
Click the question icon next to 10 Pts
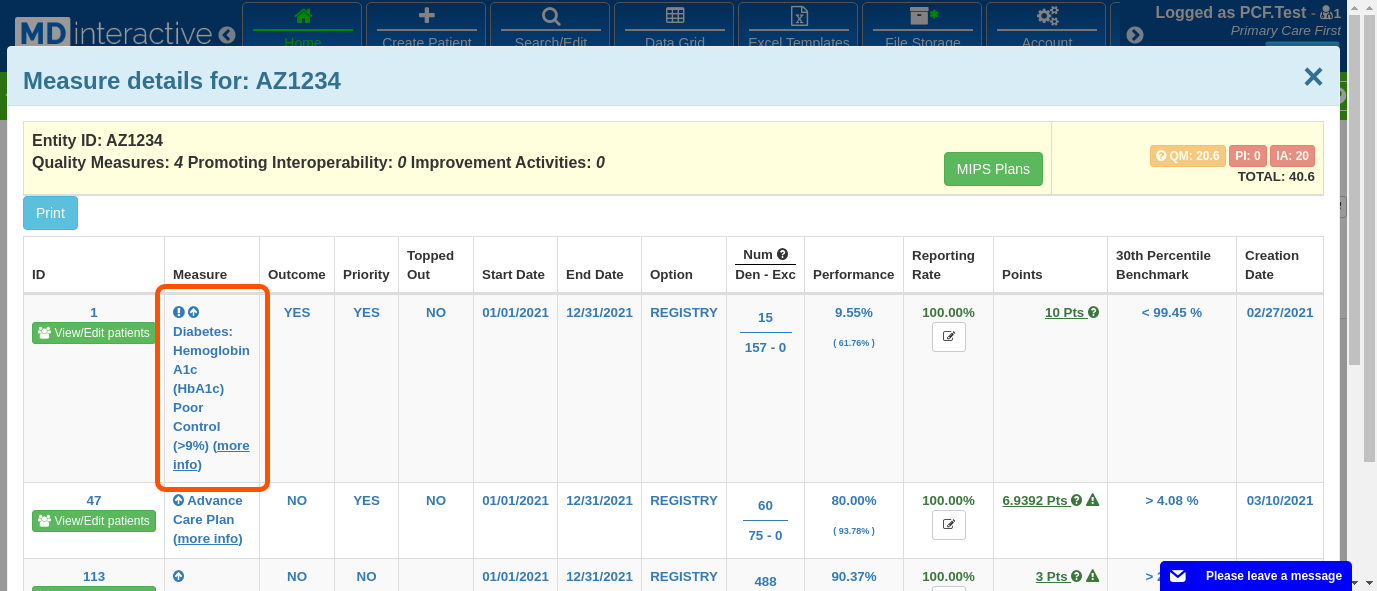click(1093, 313)
